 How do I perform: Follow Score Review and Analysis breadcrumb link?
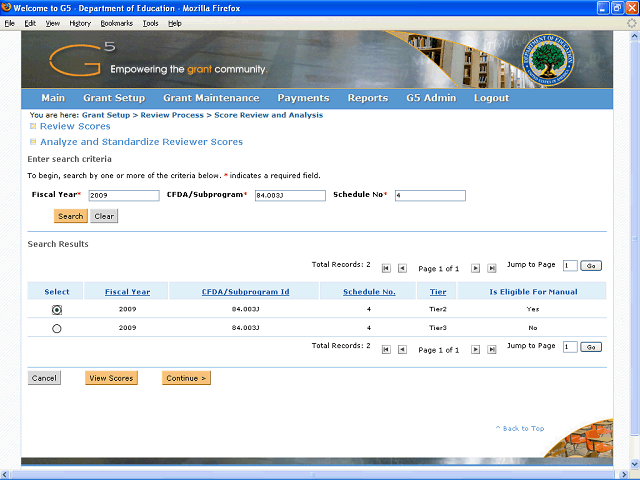[269, 115]
